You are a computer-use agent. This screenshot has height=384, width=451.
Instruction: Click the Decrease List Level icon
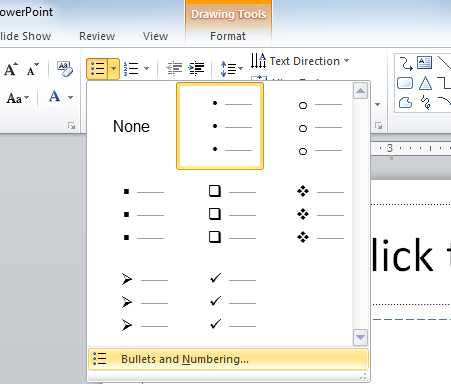pyautogui.click(x=174, y=69)
